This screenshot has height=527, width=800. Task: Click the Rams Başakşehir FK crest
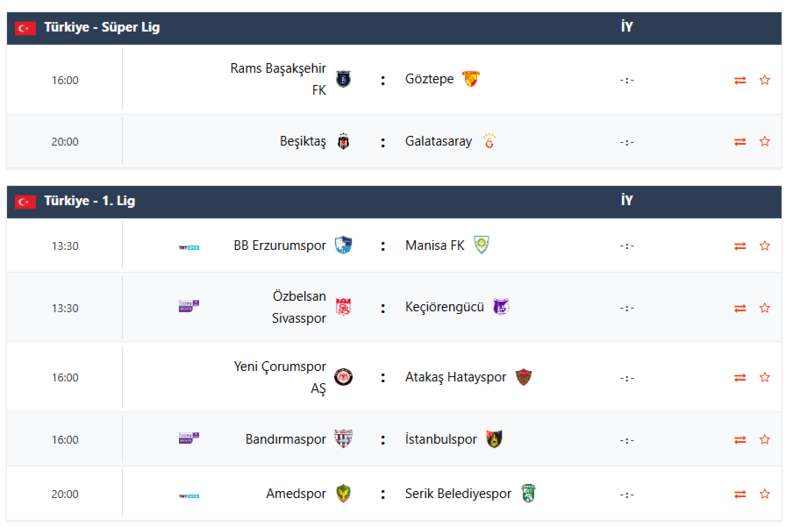coord(344,79)
